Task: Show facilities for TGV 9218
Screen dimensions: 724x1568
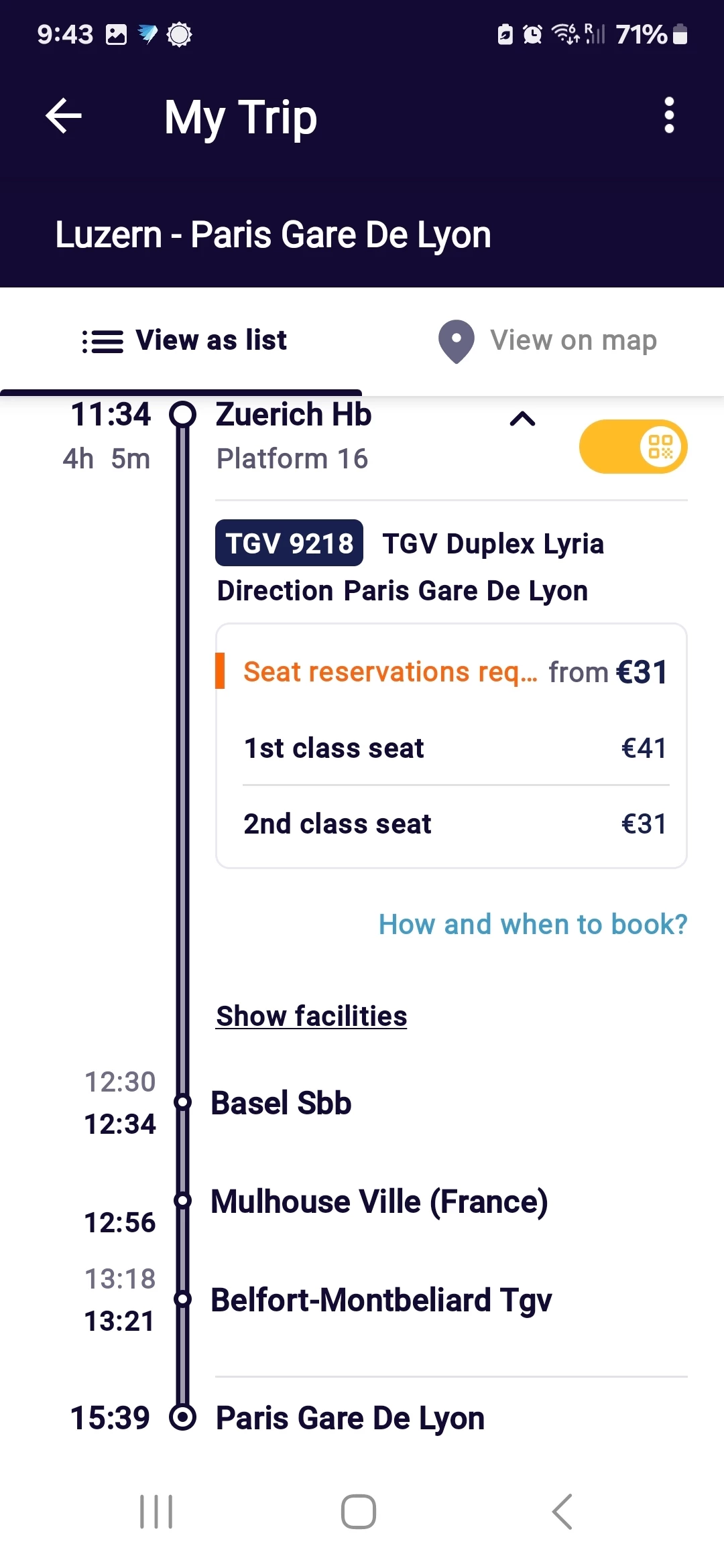Action: pyautogui.click(x=311, y=1017)
